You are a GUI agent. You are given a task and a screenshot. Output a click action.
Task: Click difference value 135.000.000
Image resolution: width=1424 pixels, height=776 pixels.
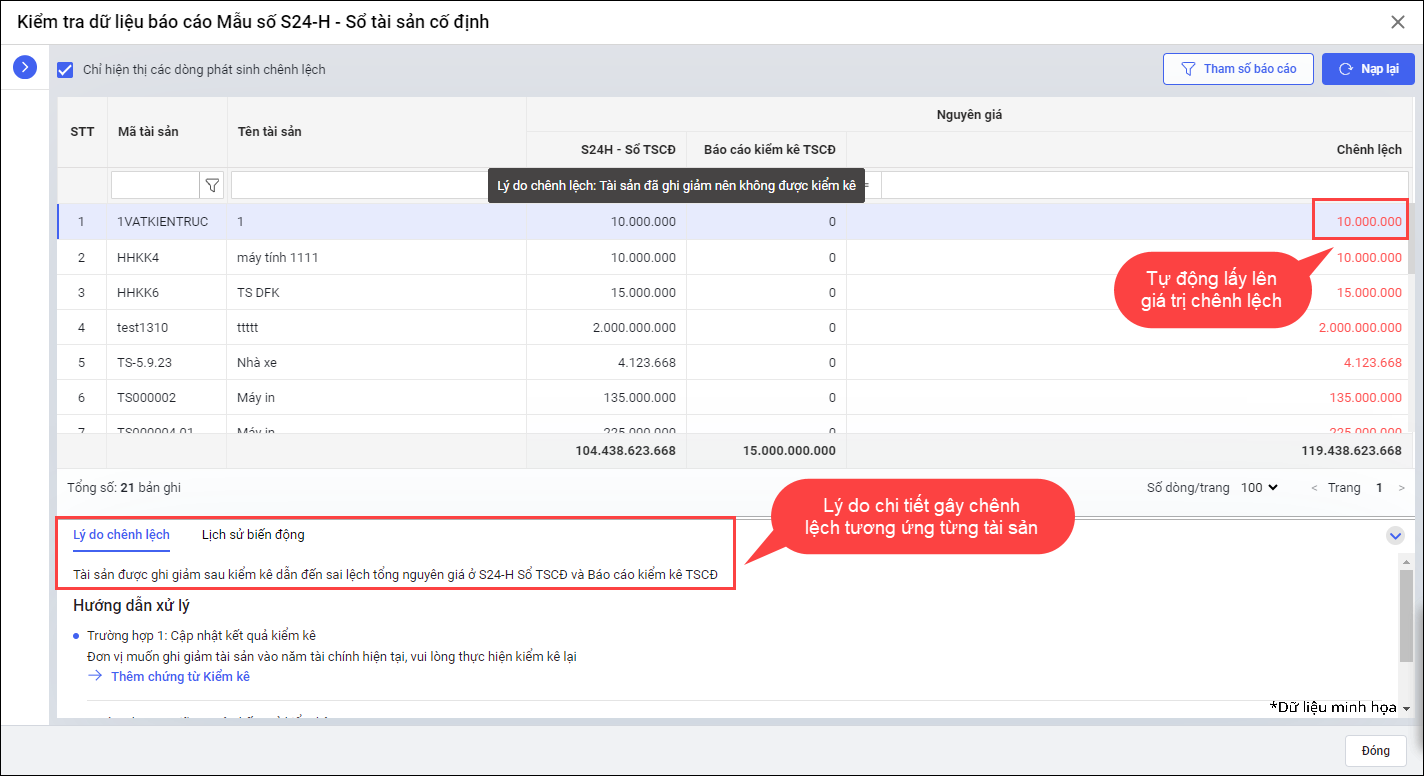pos(1365,398)
